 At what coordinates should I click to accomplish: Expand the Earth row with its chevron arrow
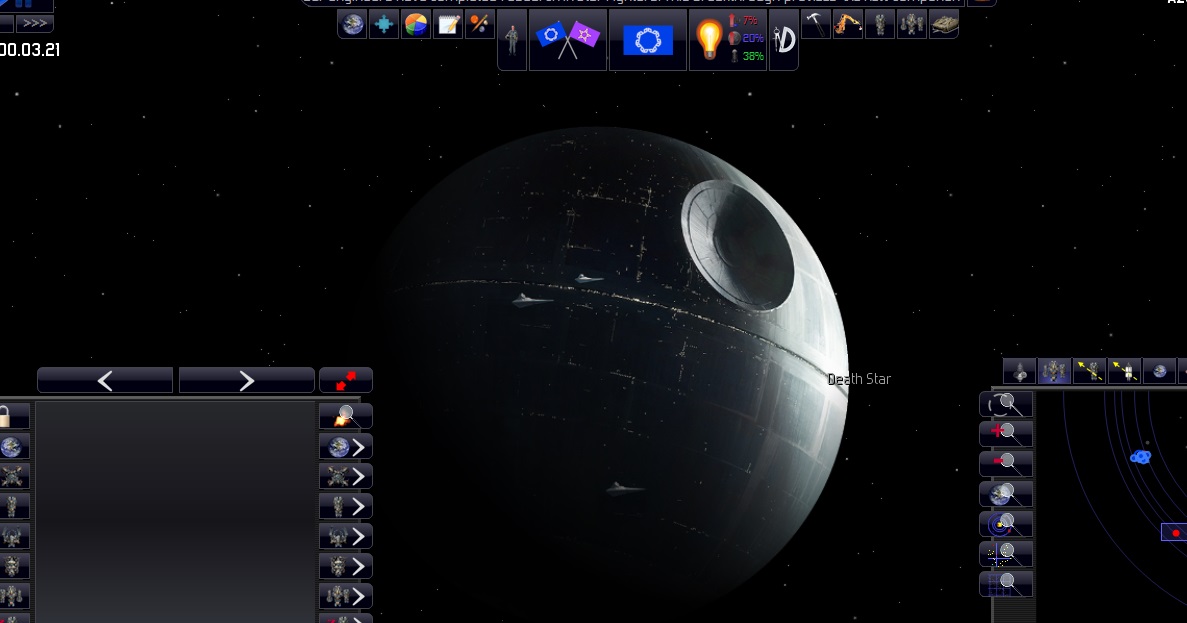(x=358, y=447)
